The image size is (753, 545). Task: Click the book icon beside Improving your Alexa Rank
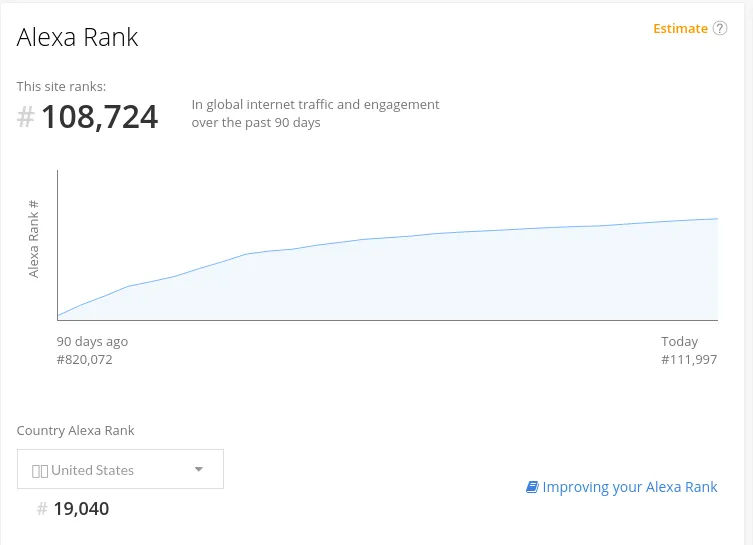click(532, 487)
